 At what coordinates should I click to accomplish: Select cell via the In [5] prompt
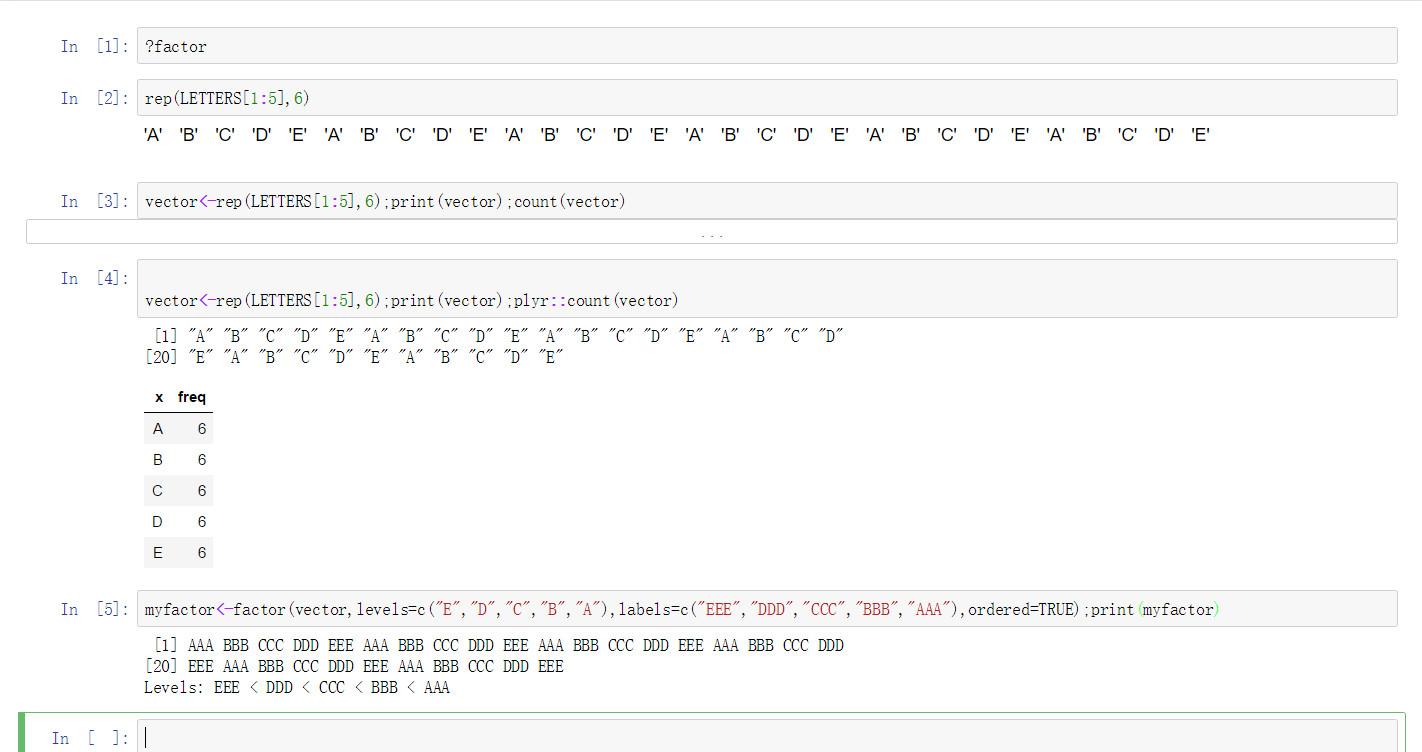(94, 609)
